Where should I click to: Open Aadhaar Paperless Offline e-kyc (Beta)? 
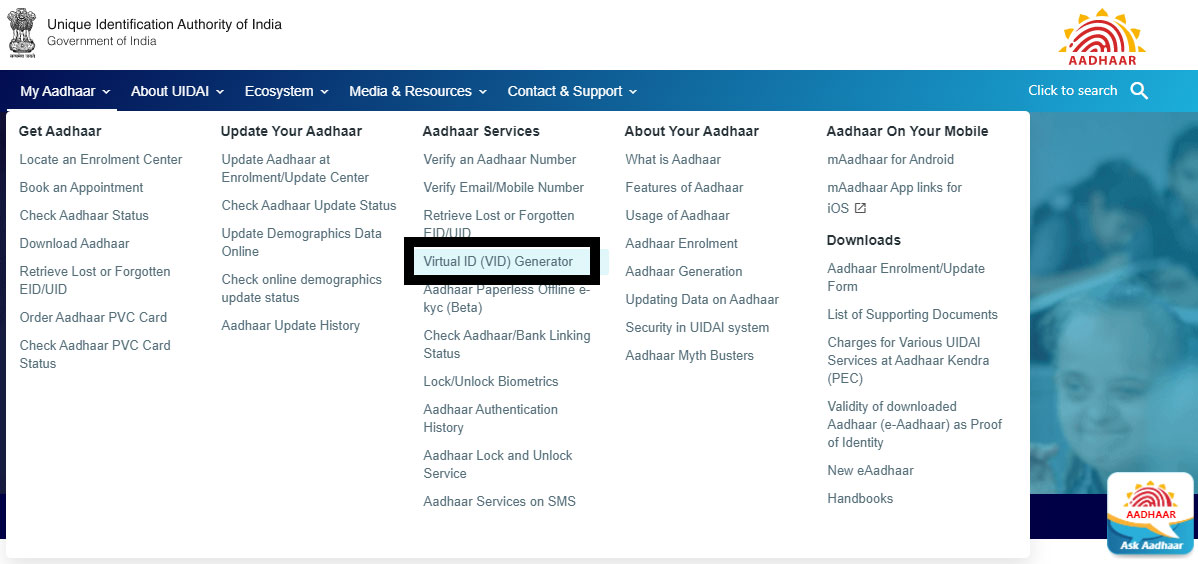(507, 299)
